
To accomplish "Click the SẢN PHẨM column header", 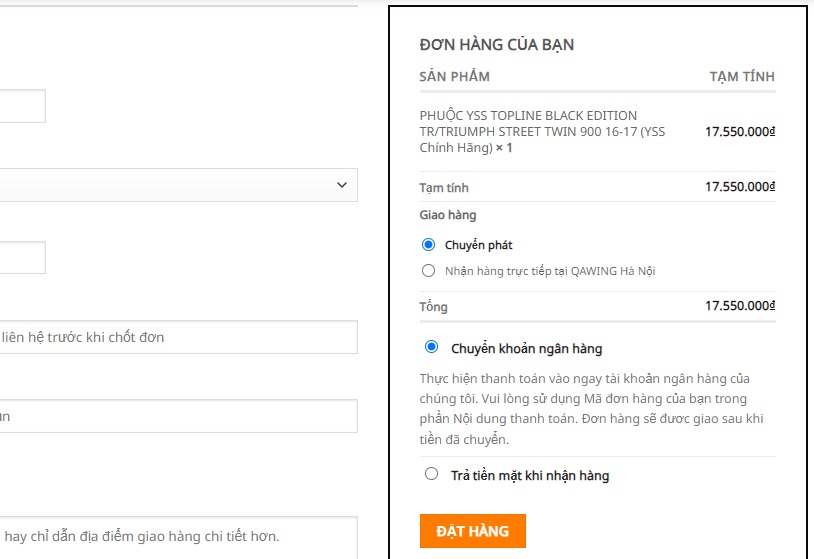I will (454, 77).
